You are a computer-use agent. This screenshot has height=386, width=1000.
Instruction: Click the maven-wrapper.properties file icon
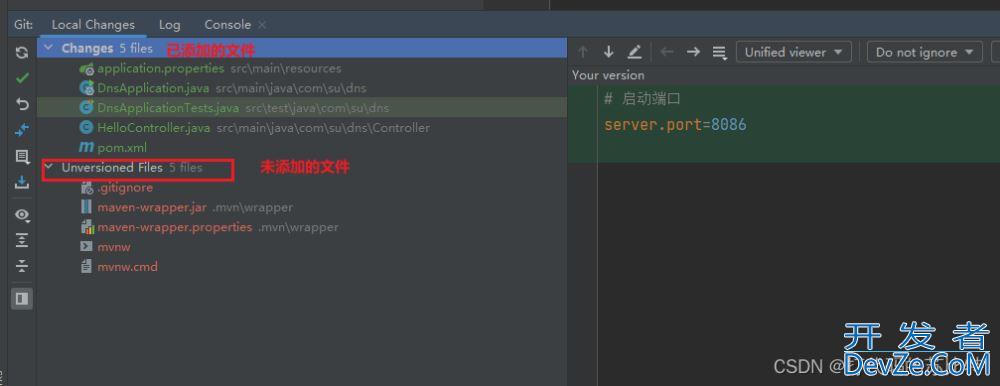(x=87, y=227)
